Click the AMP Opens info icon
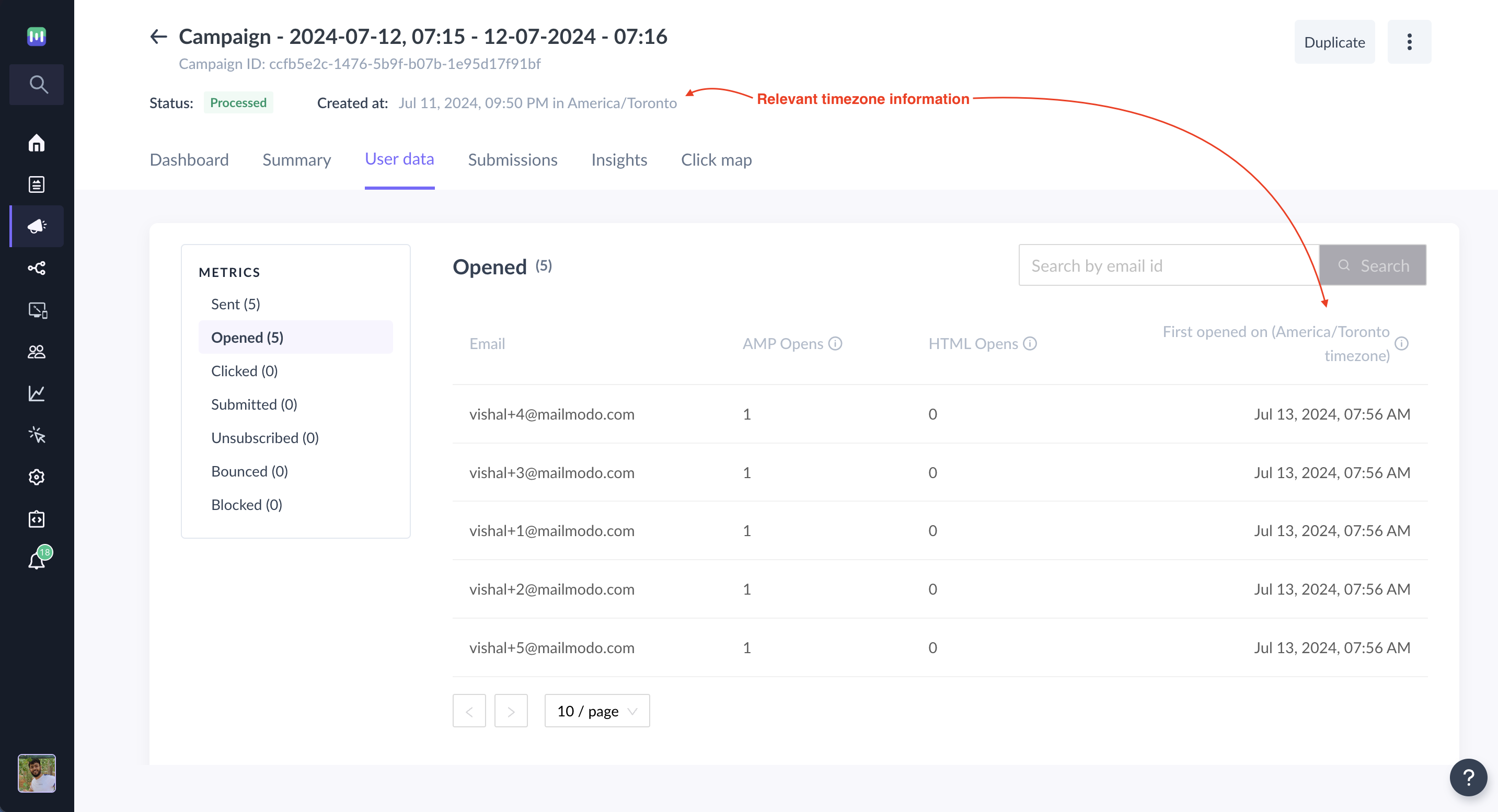Viewport: 1498px width, 812px height. coord(834,343)
